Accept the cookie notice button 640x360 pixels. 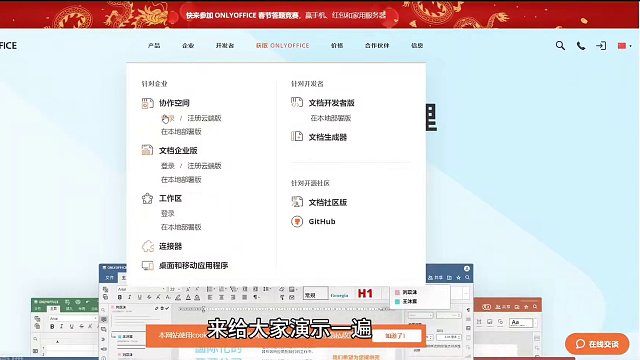point(396,336)
